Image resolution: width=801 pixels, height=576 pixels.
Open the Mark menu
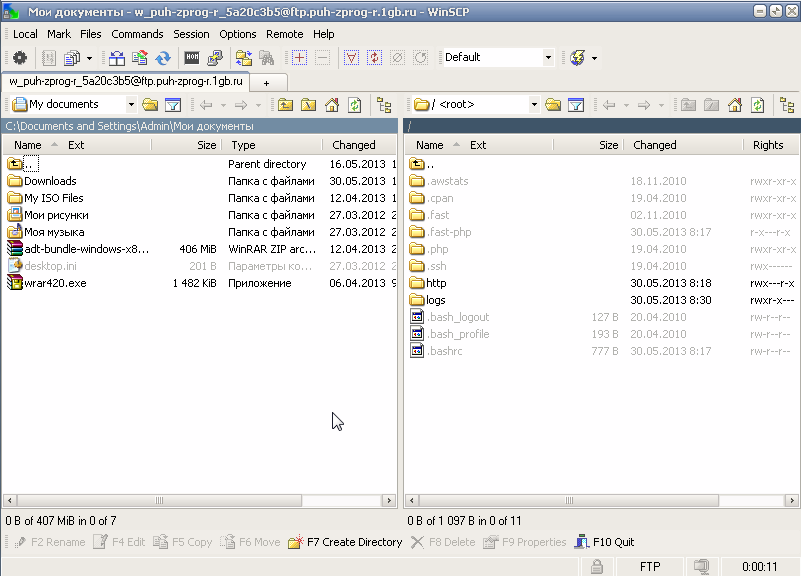point(59,34)
